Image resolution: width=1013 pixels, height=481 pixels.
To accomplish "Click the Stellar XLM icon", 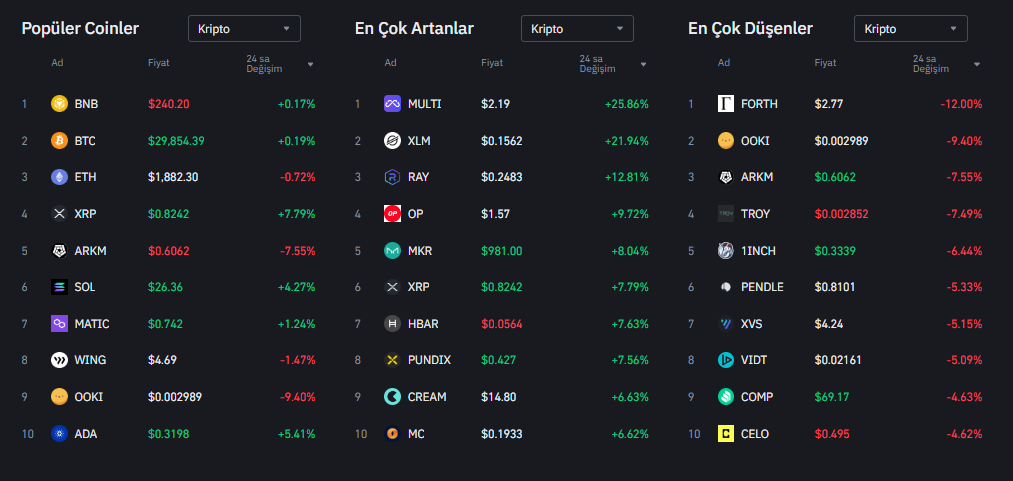I will [392, 140].
